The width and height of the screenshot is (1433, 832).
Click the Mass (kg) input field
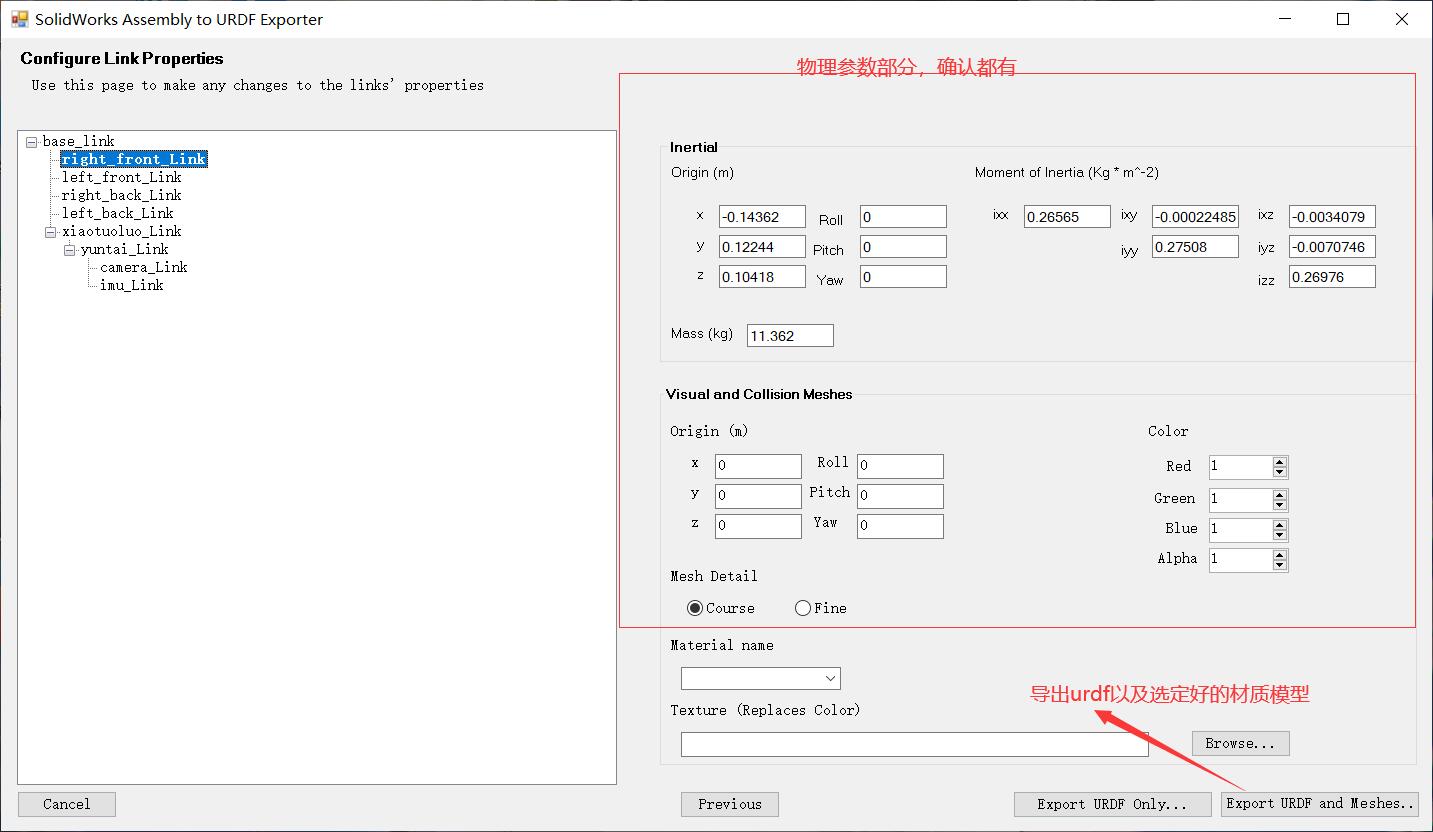[789, 336]
